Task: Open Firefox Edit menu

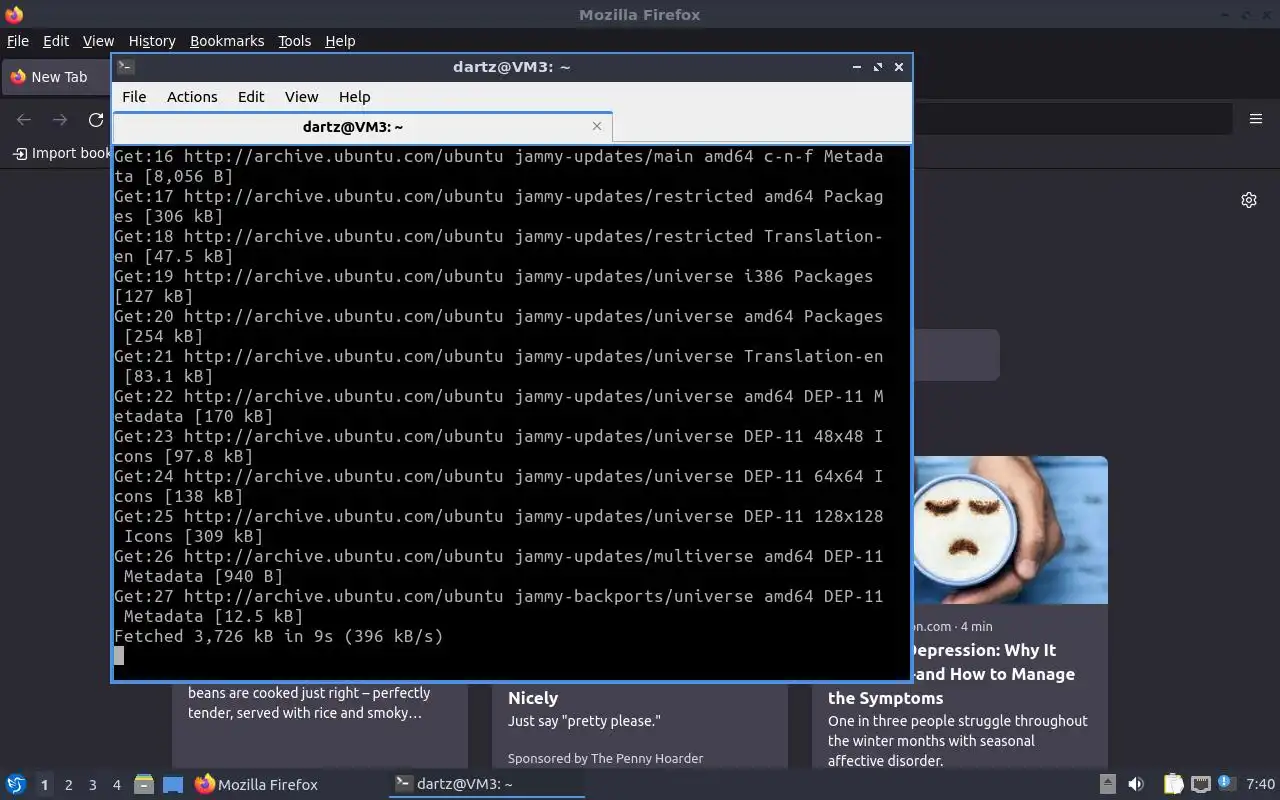Action: [x=56, y=41]
